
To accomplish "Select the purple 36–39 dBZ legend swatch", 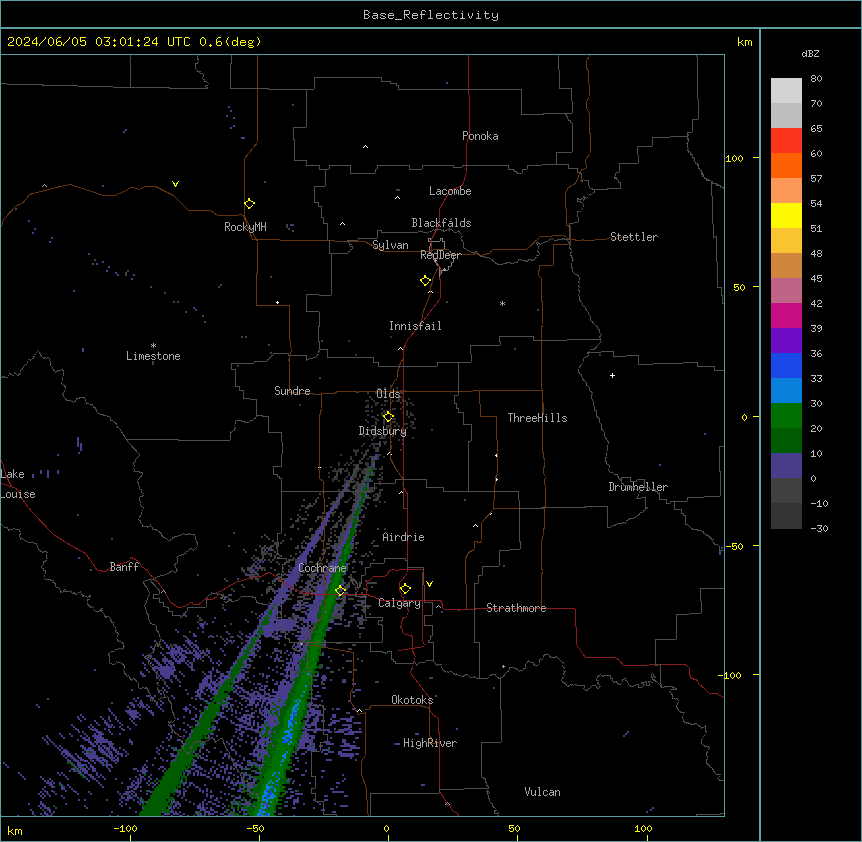I will 786,341.
